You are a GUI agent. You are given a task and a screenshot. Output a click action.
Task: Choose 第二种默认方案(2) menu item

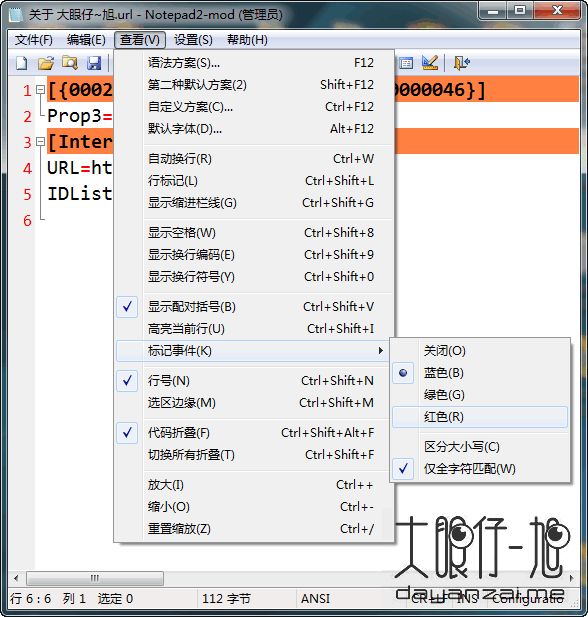click(x=255, y=85)
